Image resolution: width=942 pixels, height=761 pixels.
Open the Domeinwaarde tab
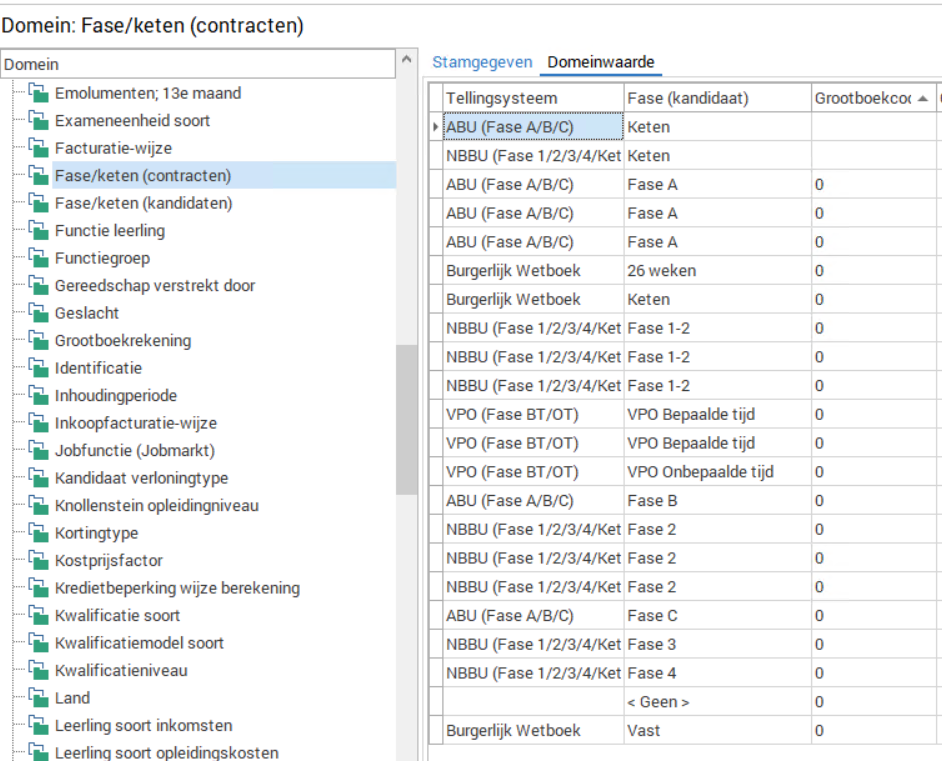601,62
